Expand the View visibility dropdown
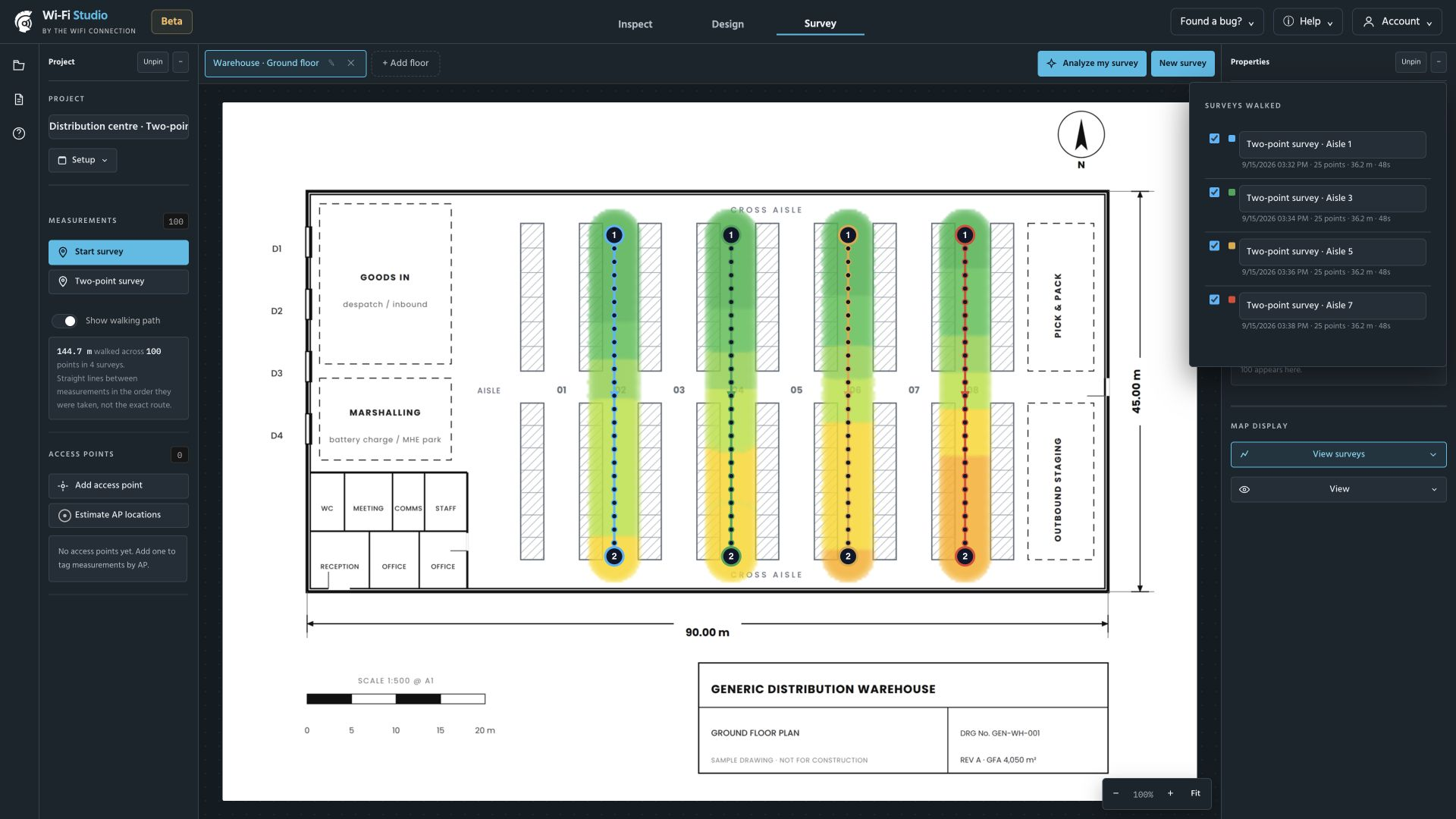The height and width of the screenshot is (819, 1456). (1338, 489)
